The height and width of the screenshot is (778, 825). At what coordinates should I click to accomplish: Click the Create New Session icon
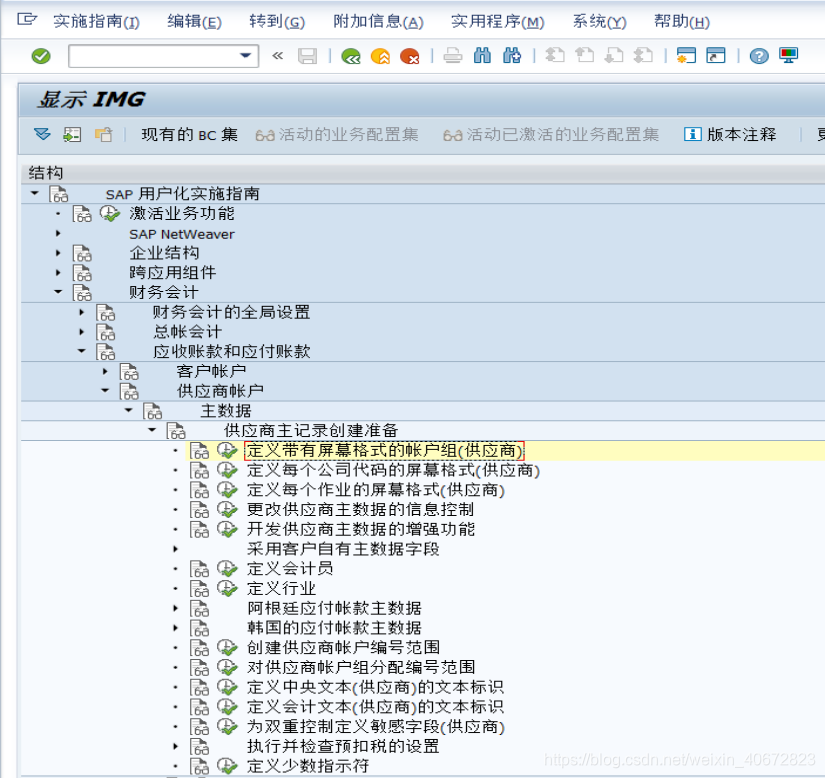coord(686,55)
